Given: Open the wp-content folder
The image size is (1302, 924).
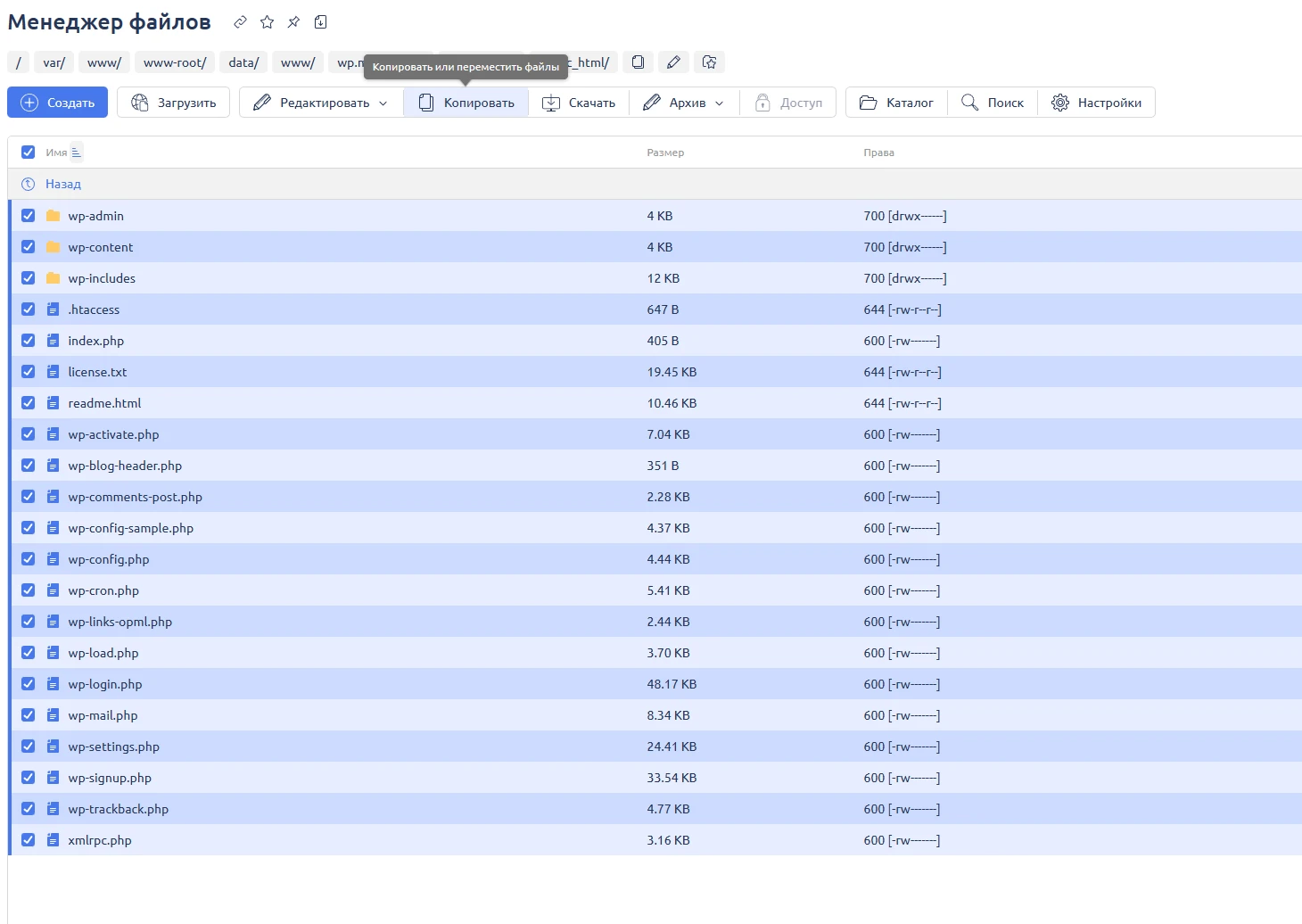Looking at the screenshot, I should (100, 247).
